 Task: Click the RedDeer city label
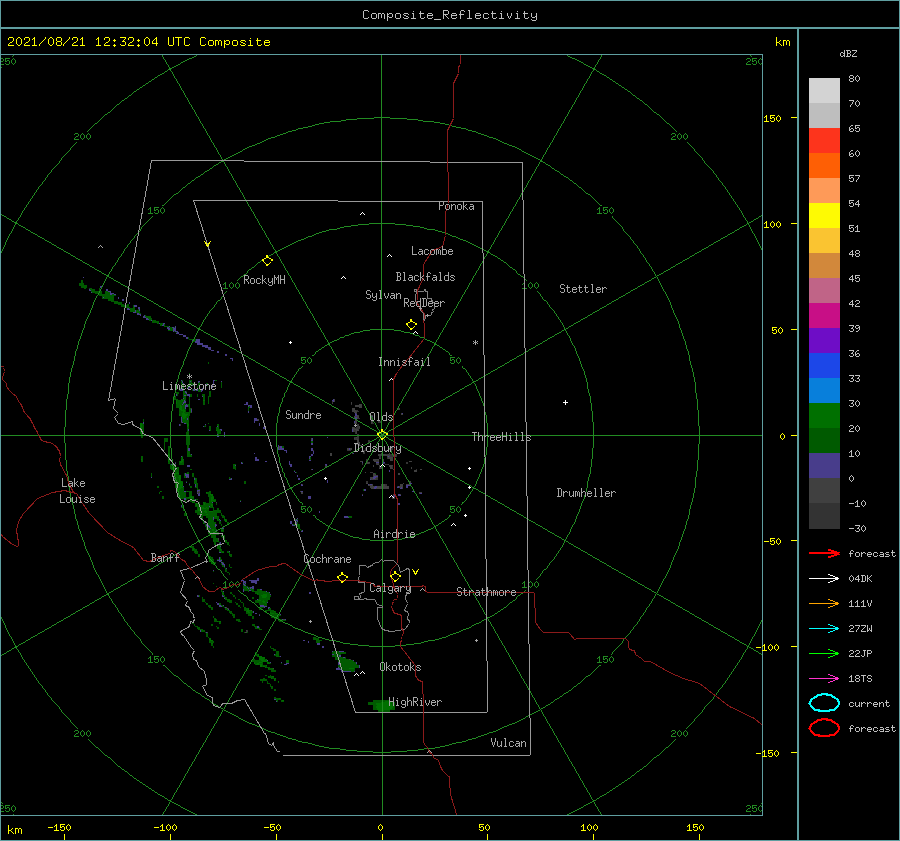(424, 303)
